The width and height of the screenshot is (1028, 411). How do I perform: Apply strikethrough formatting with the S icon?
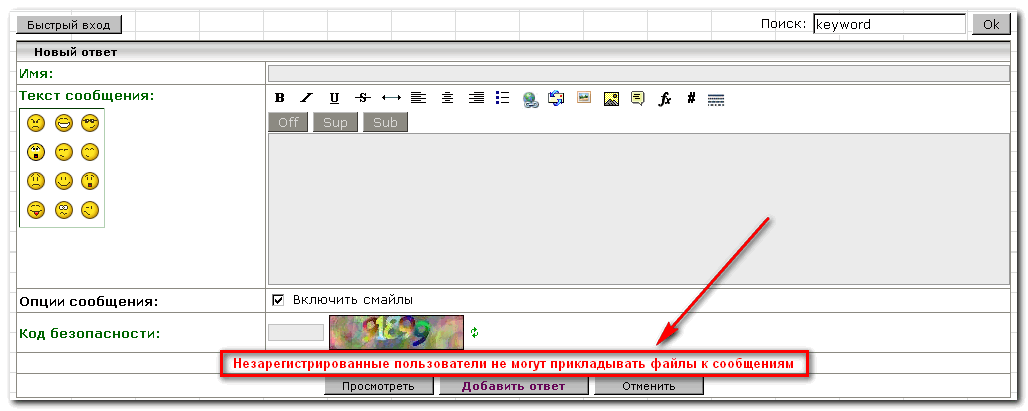[x=363, y=98]
